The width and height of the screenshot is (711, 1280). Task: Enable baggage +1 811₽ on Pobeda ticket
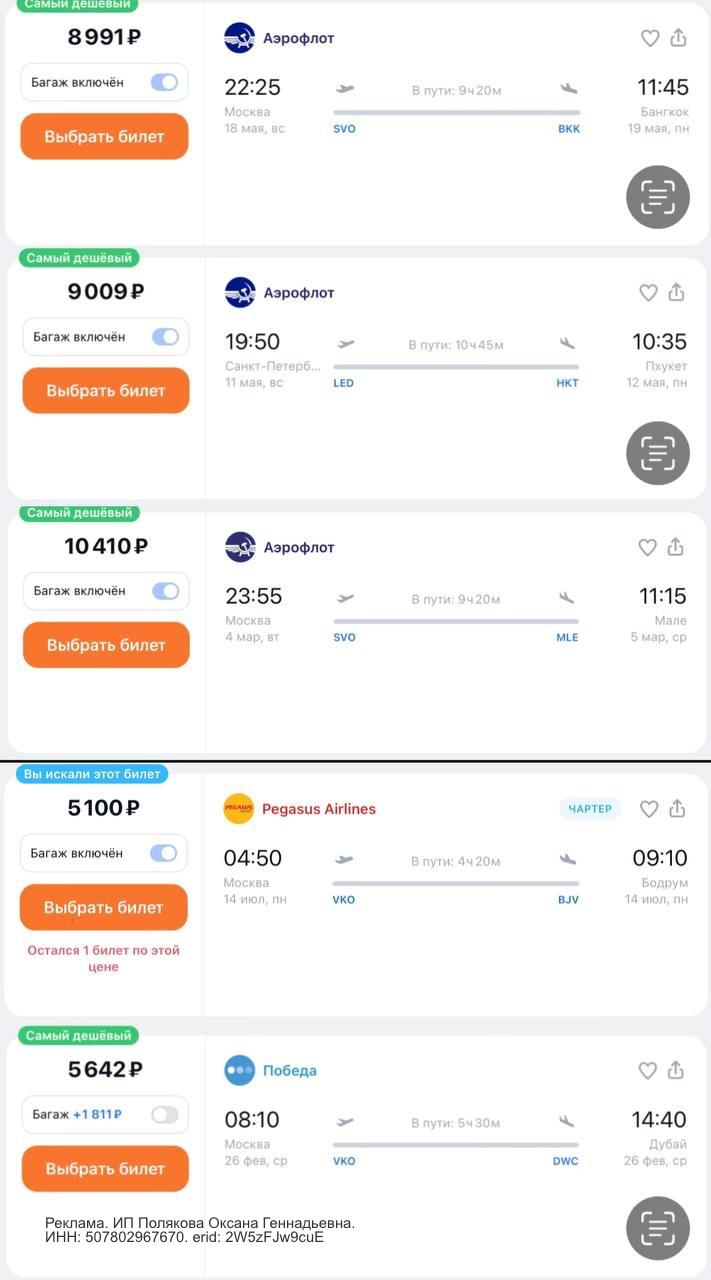pos(165,1114)
